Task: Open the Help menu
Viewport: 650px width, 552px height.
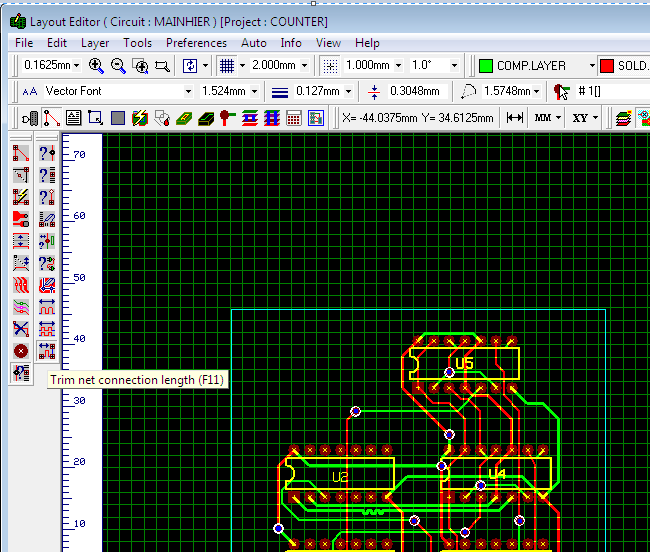Action: (x=367, y=43)
